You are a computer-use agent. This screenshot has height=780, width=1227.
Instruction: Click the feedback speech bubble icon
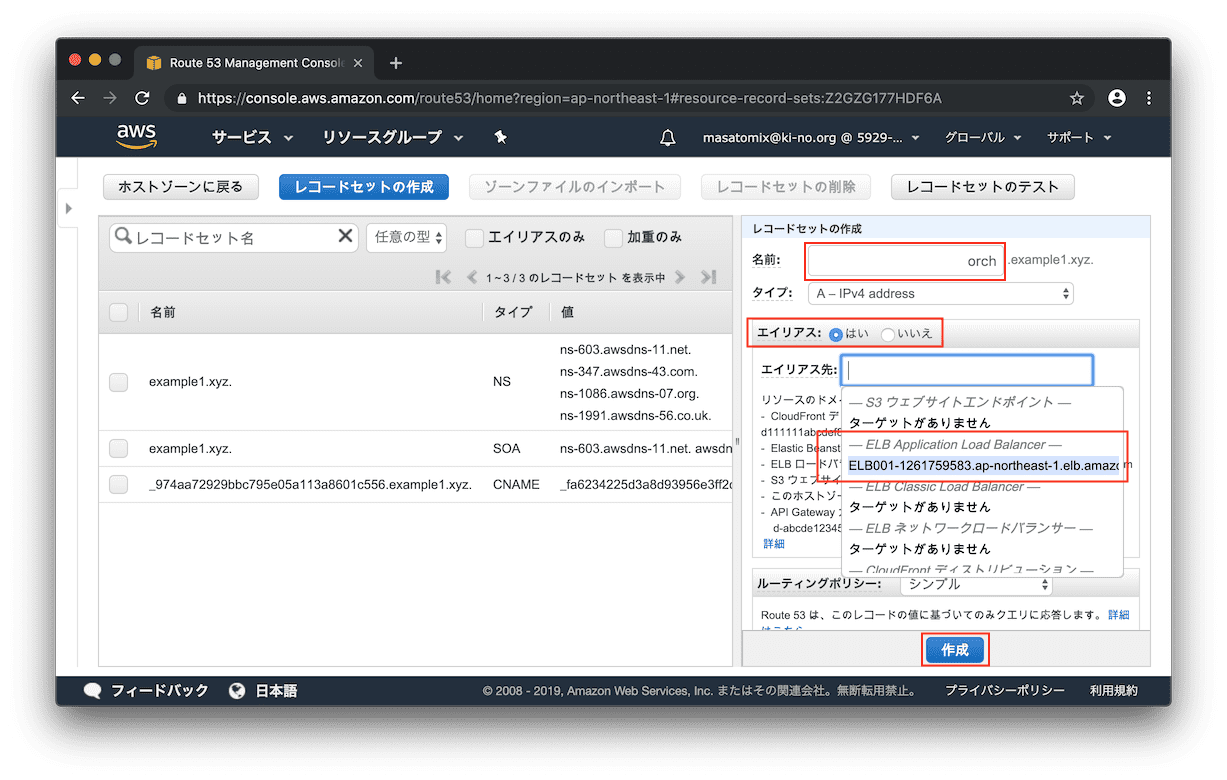(93, 691)
